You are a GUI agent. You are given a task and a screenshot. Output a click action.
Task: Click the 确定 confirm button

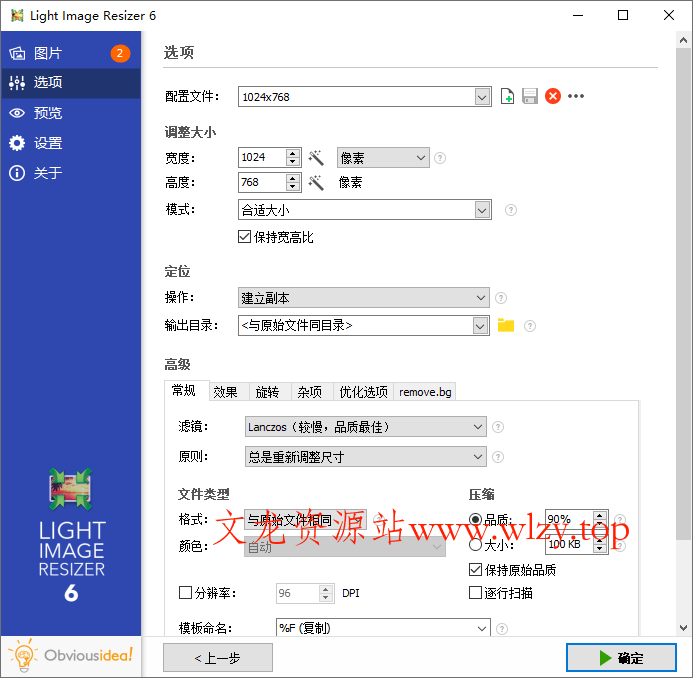pyautogui.click(x=621, y=658)
